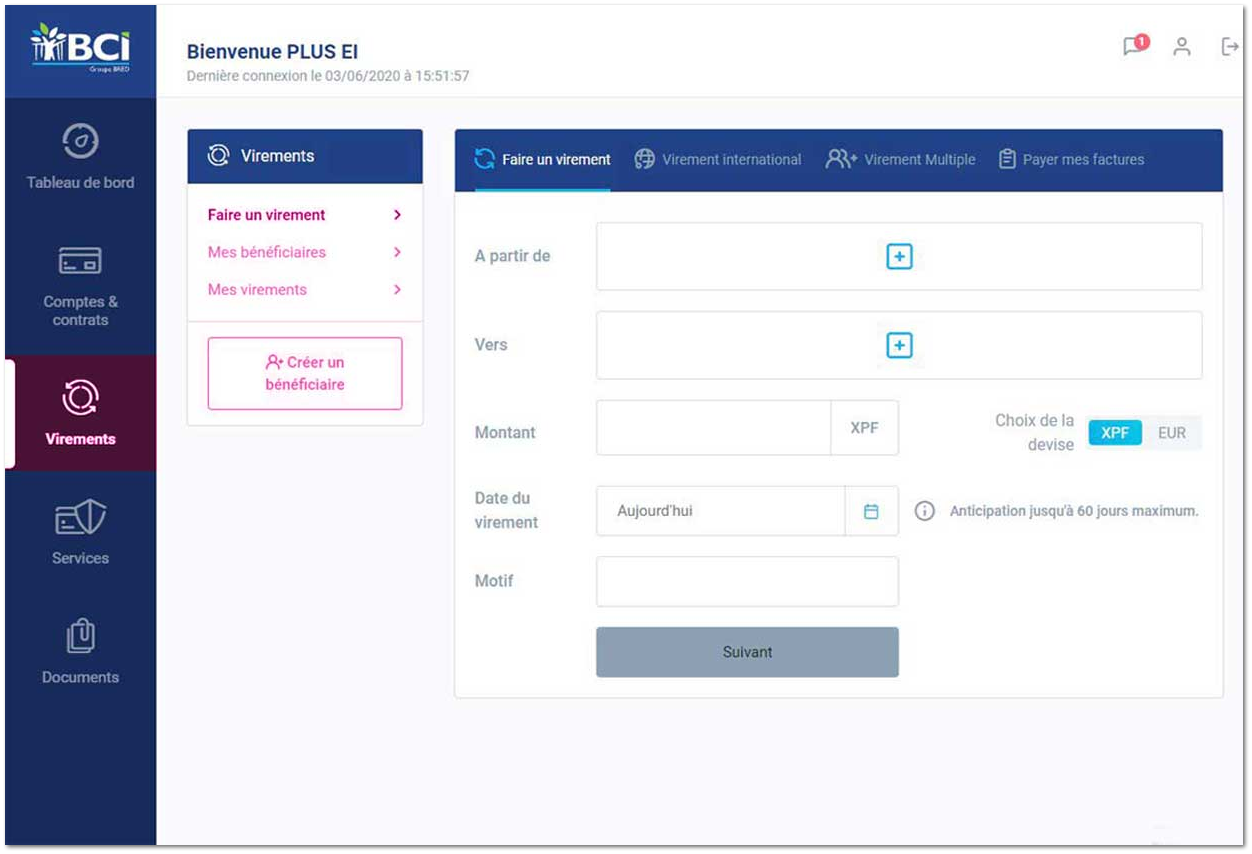Switch to Virement Multiple tab

(900, 159)
